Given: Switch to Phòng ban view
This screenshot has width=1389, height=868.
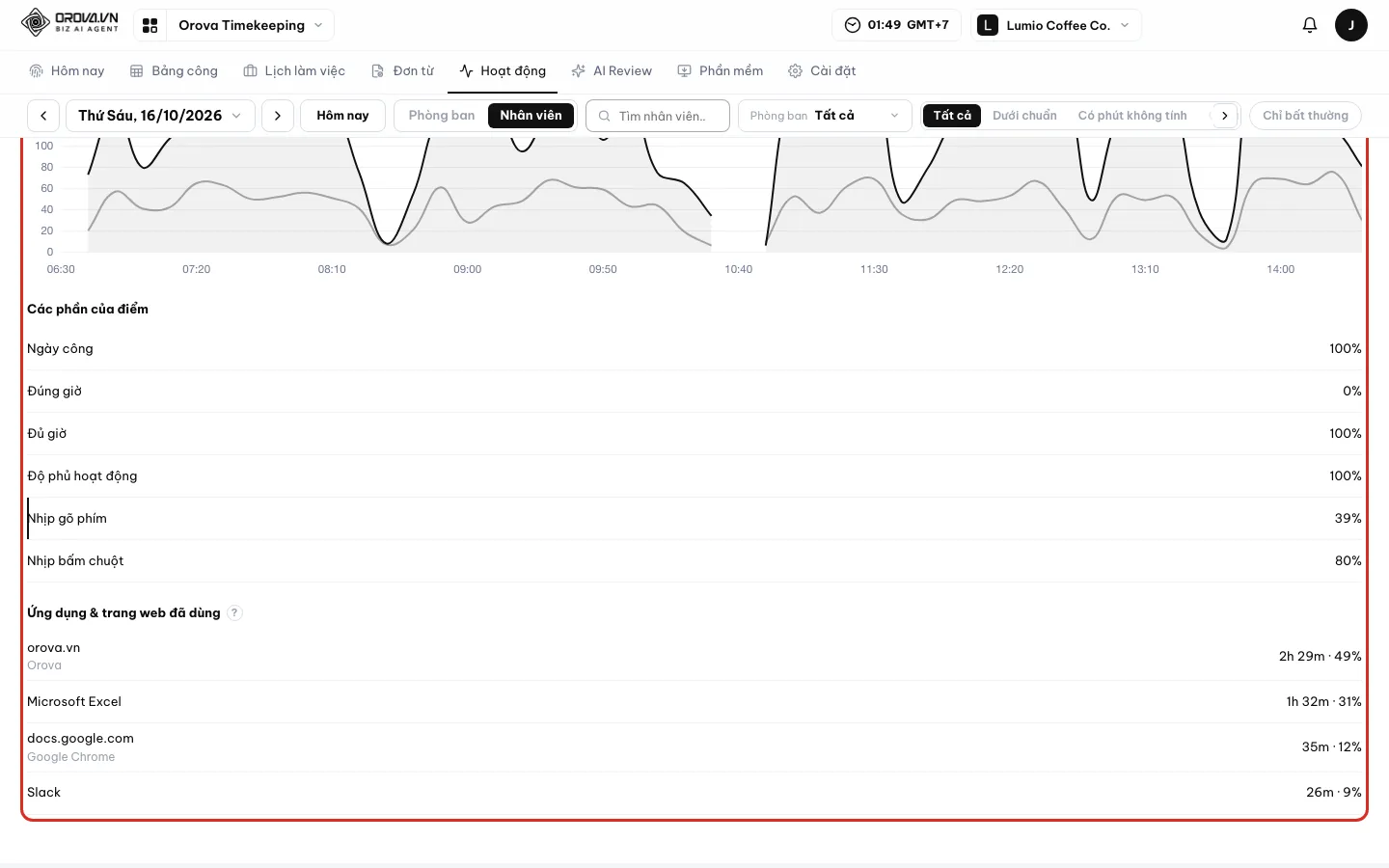Looking at the screenshot, I should pos(442,116).
